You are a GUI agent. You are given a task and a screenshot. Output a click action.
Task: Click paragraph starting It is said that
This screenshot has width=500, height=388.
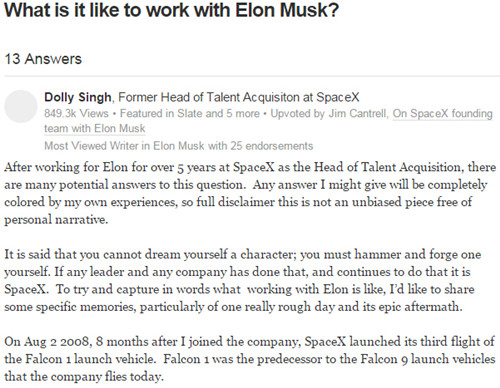(x=243, y=280)
